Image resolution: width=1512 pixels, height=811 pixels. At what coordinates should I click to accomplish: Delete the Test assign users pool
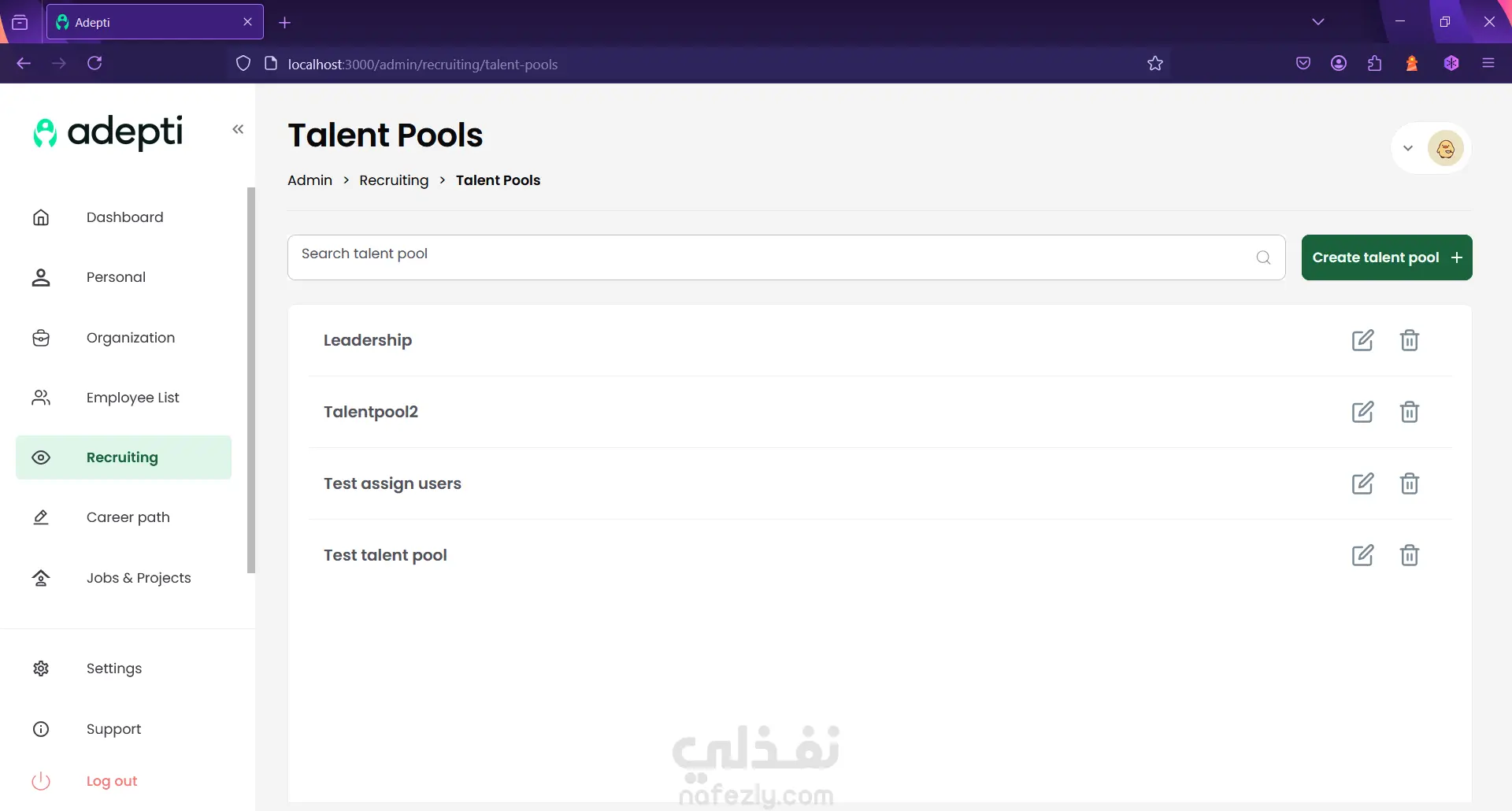(x=1409, y=483)
